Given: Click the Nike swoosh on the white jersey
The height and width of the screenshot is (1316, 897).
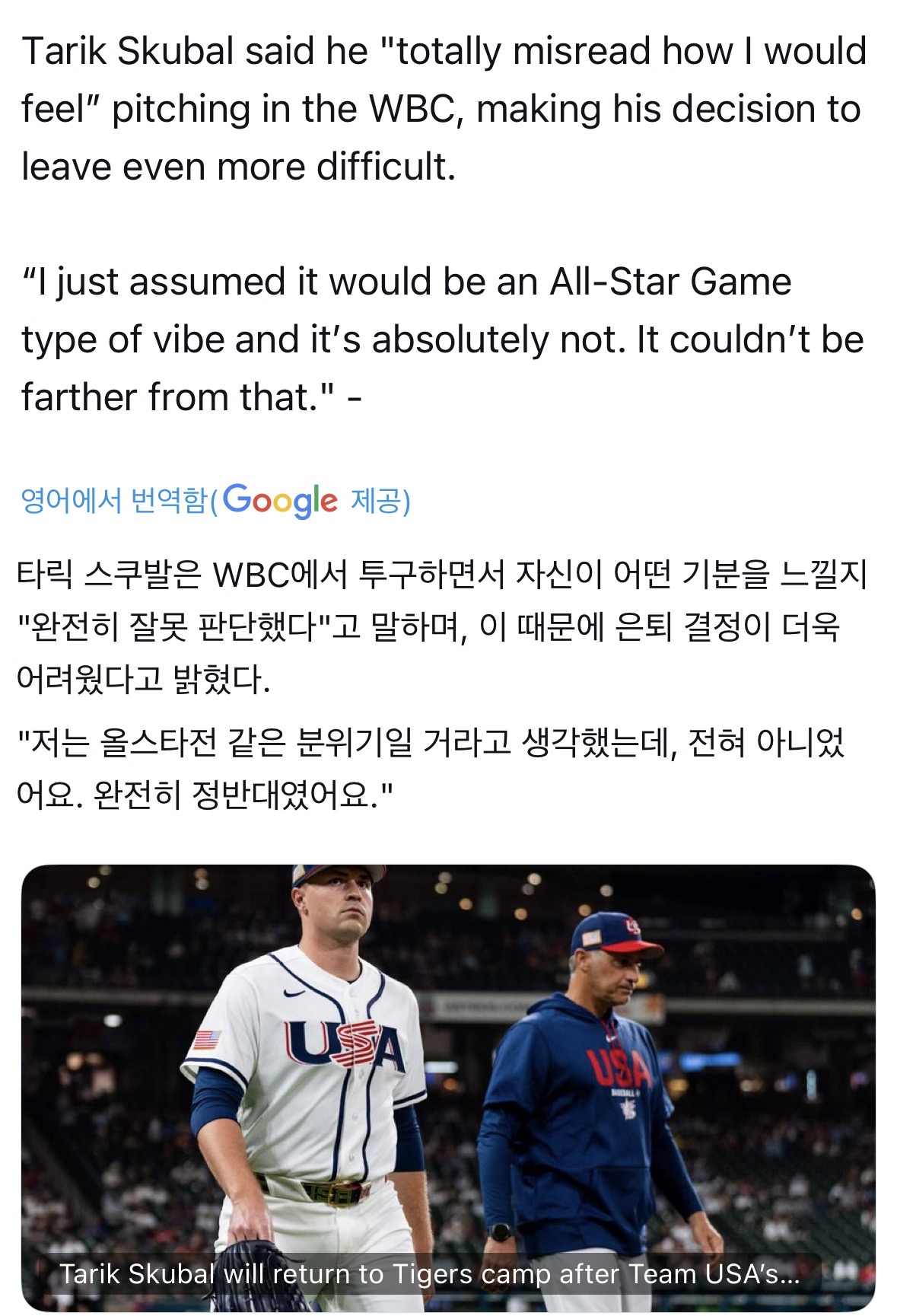Looking at the screenshot, I should click(293, 993).
